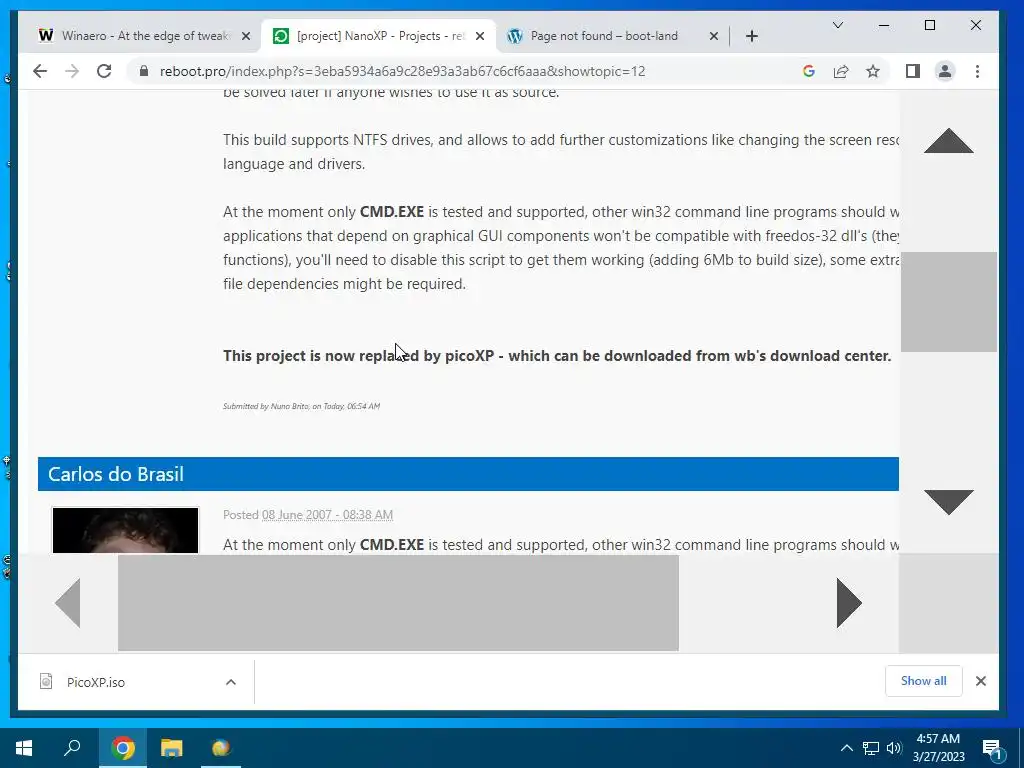Open the downloaded PicoXP.iso file
Image resolution: width=1024 pixels, height=768 pixels.
point(95,682)
